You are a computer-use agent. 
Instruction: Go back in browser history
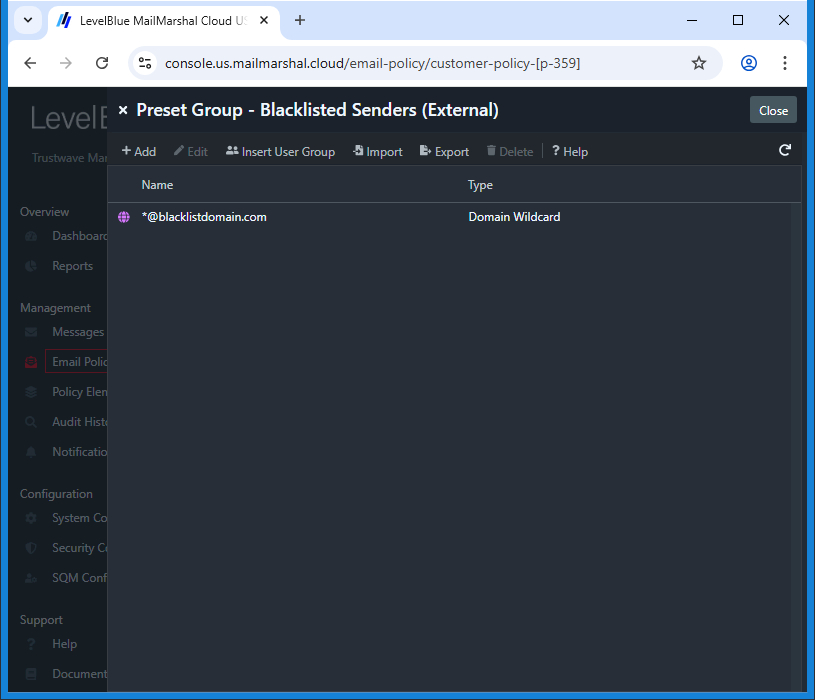coord(30,63)
